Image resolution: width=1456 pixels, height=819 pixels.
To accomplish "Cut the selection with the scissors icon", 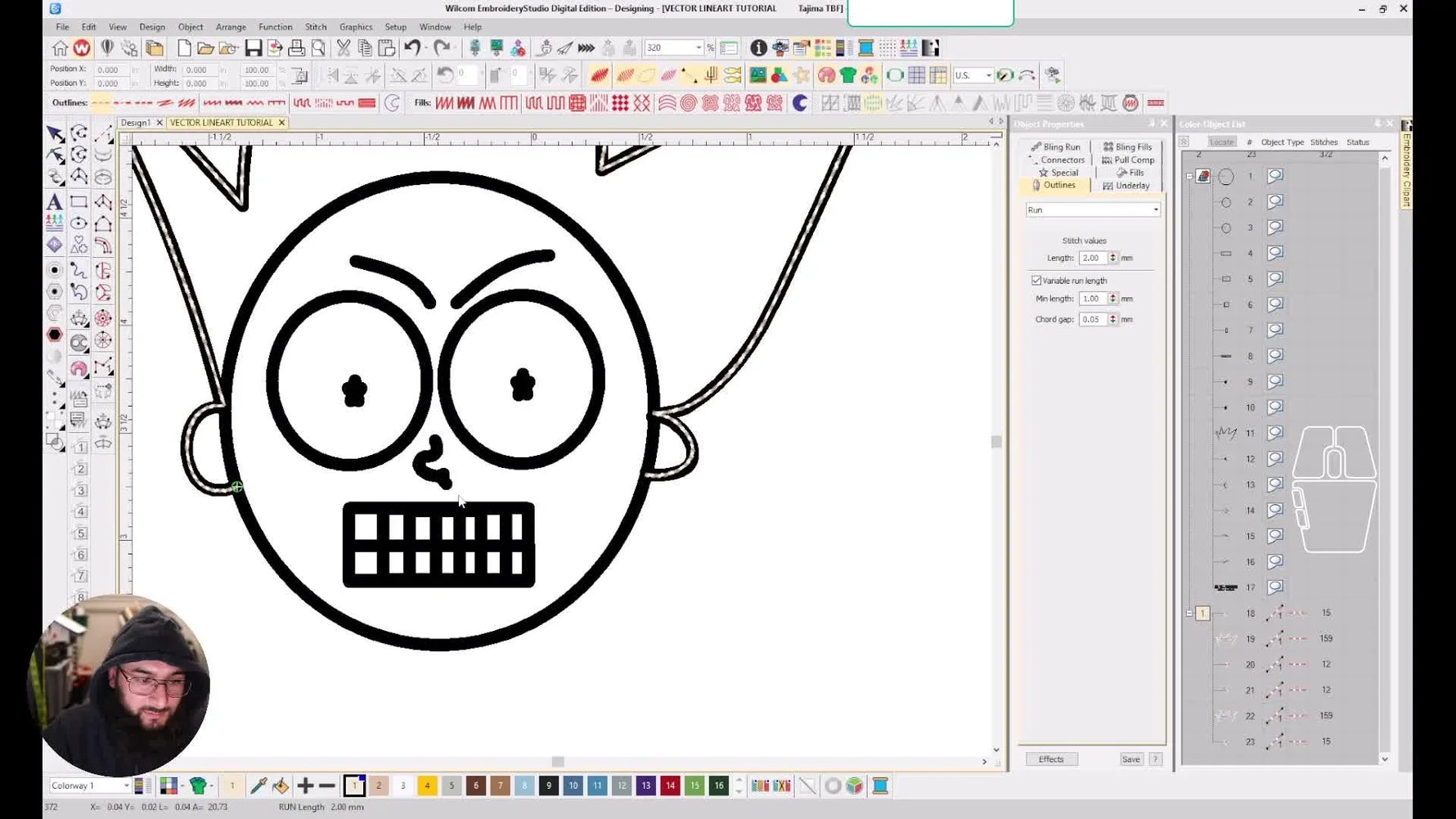I will pos(342,47).
